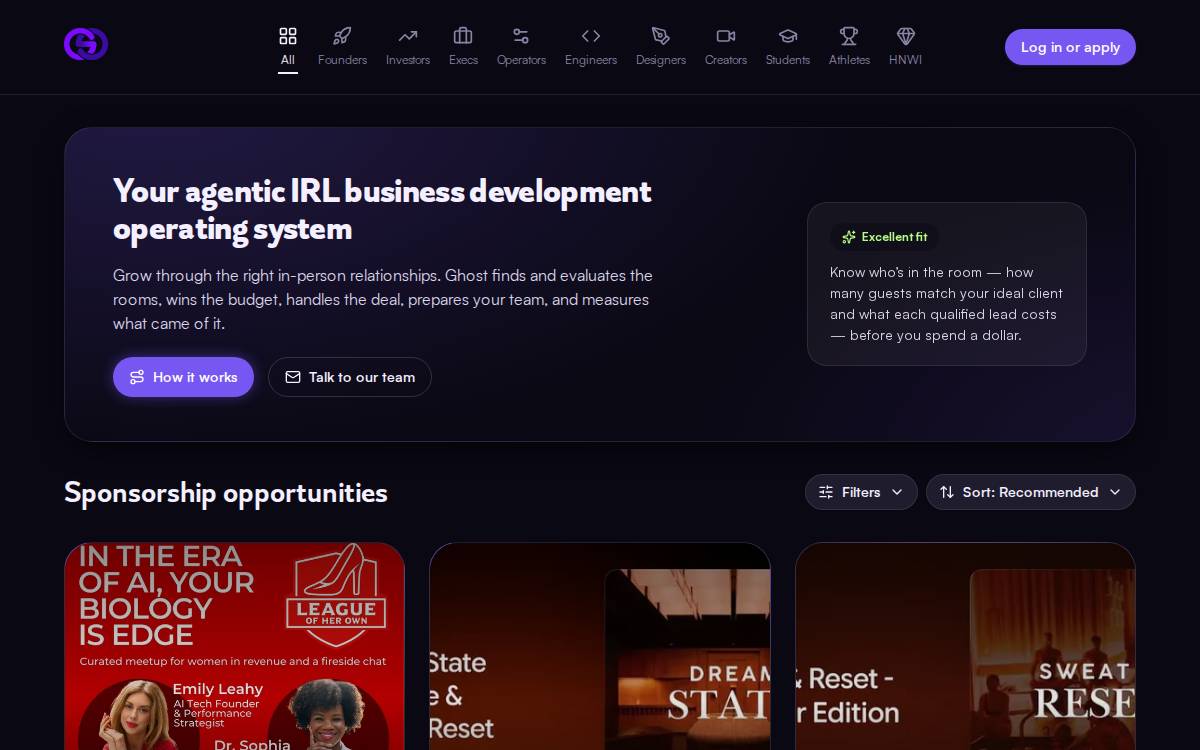Click the Sort dropdown chevron arrow

(1115, 492)
